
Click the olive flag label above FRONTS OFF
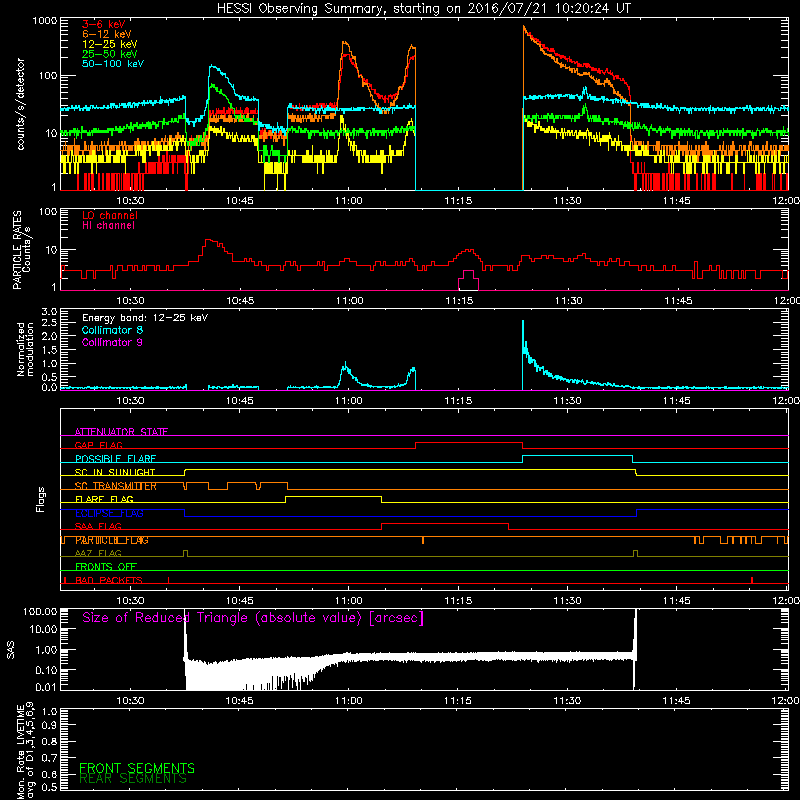pyautogui.click(x=98, y=553)
